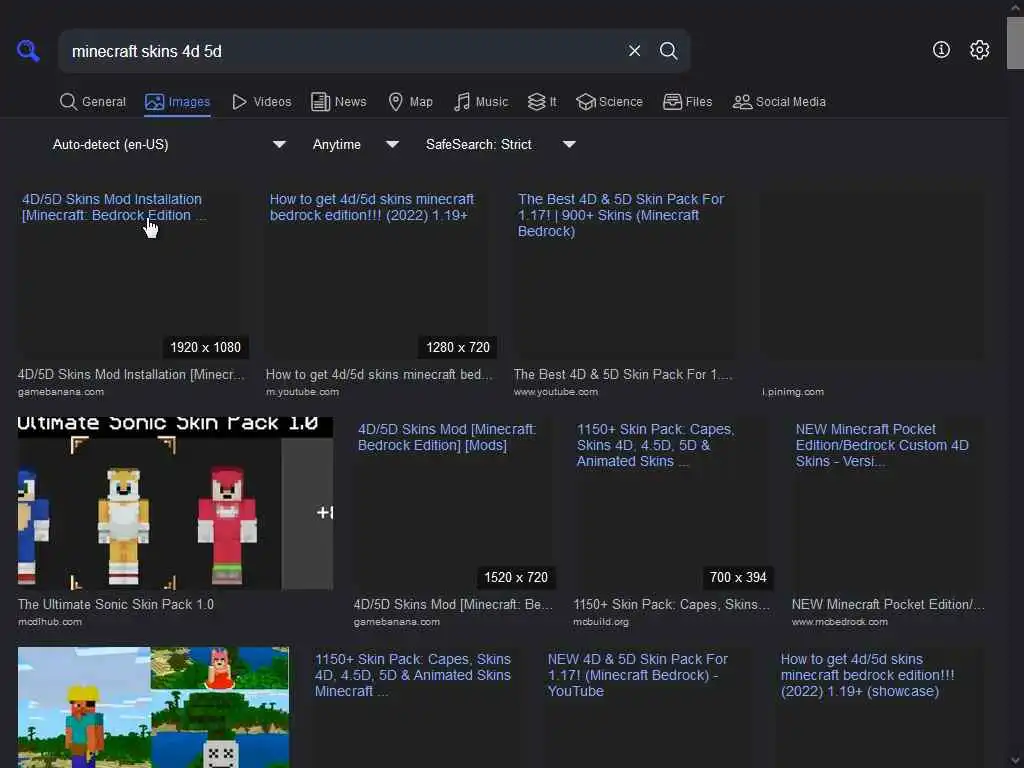
Task: Open NEW Minecraft Pocket Edition/Bedrock Custom 4D link
Action: pyautogui.click(x=882, y=445)
